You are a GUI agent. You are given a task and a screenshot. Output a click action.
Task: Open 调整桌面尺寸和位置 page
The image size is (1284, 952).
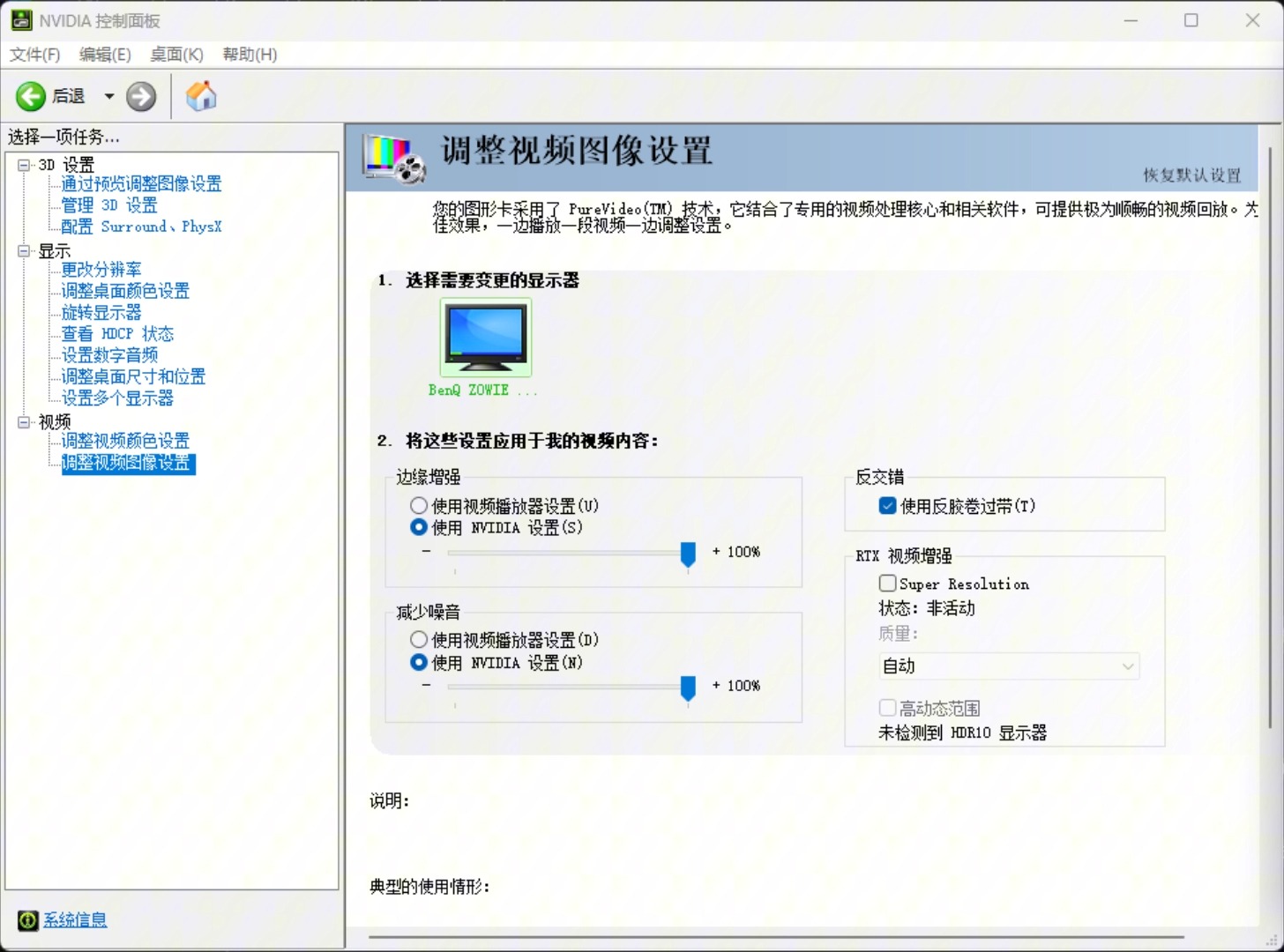click(x=133, y=376)
